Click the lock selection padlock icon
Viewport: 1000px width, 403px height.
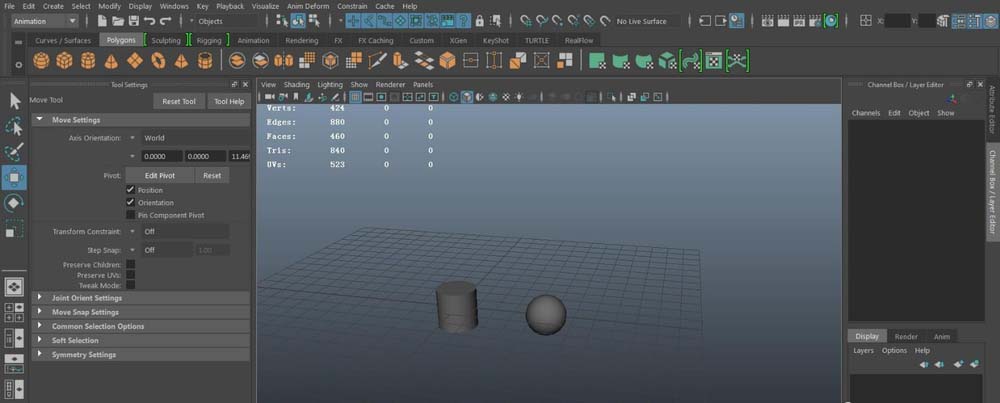tap(480, 21)
